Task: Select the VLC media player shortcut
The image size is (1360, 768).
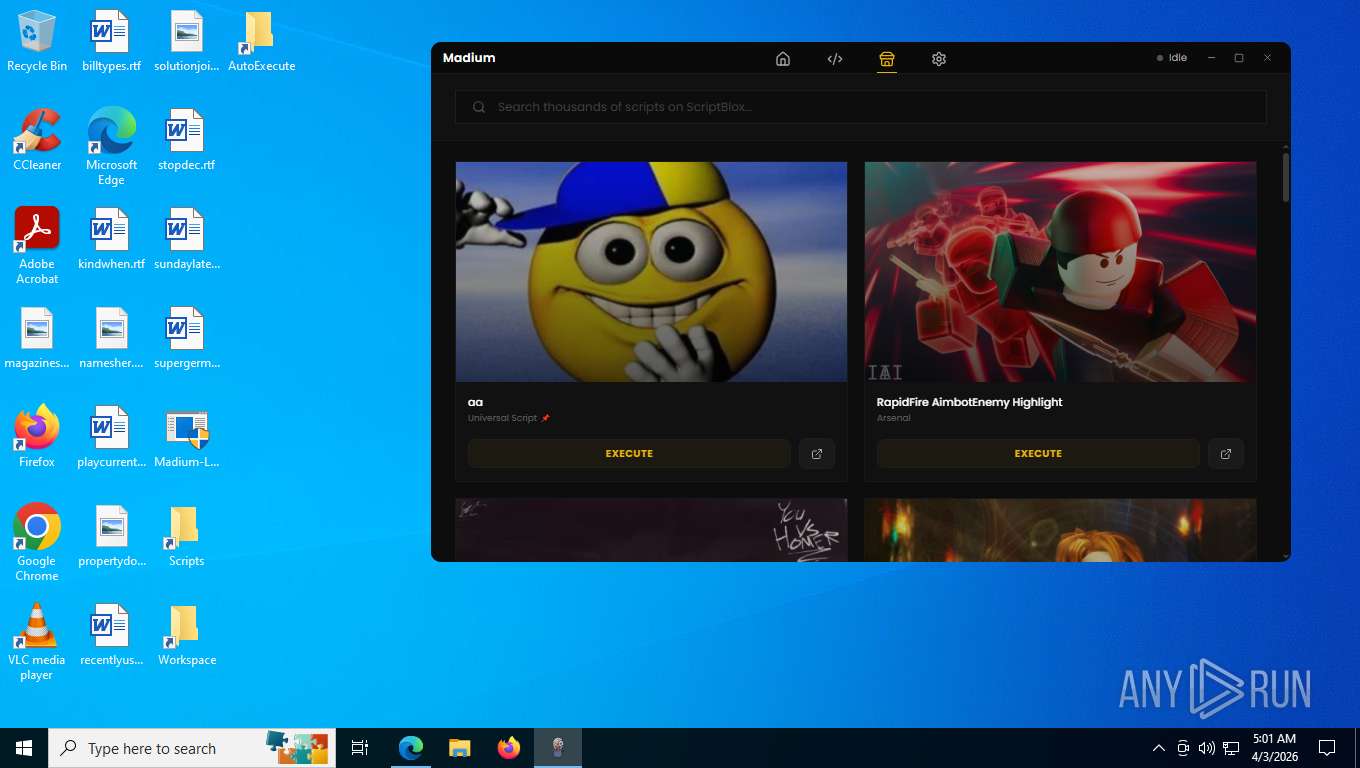Action: pyautogui.click(x=37, y=641)
